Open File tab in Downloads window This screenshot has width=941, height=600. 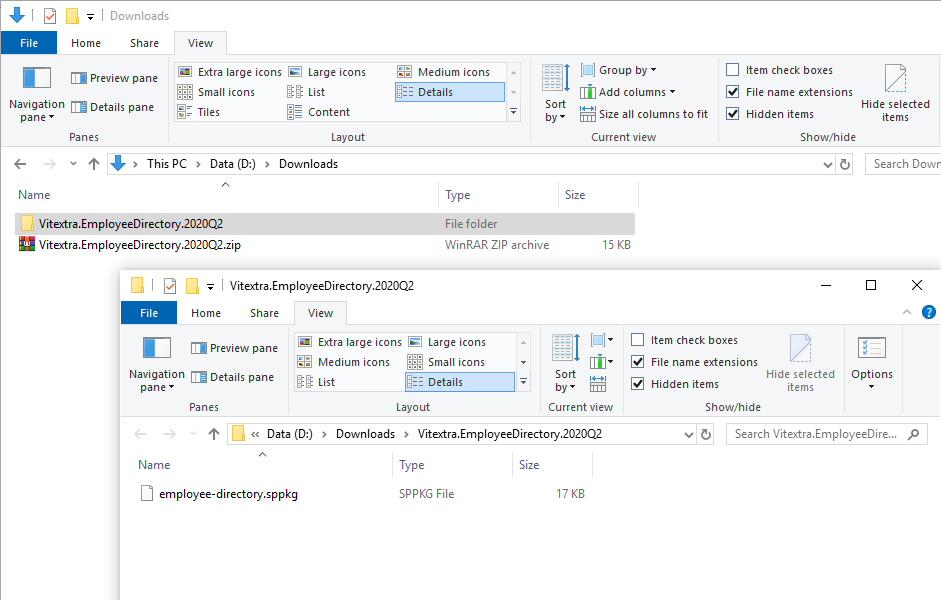click(29, 43)
